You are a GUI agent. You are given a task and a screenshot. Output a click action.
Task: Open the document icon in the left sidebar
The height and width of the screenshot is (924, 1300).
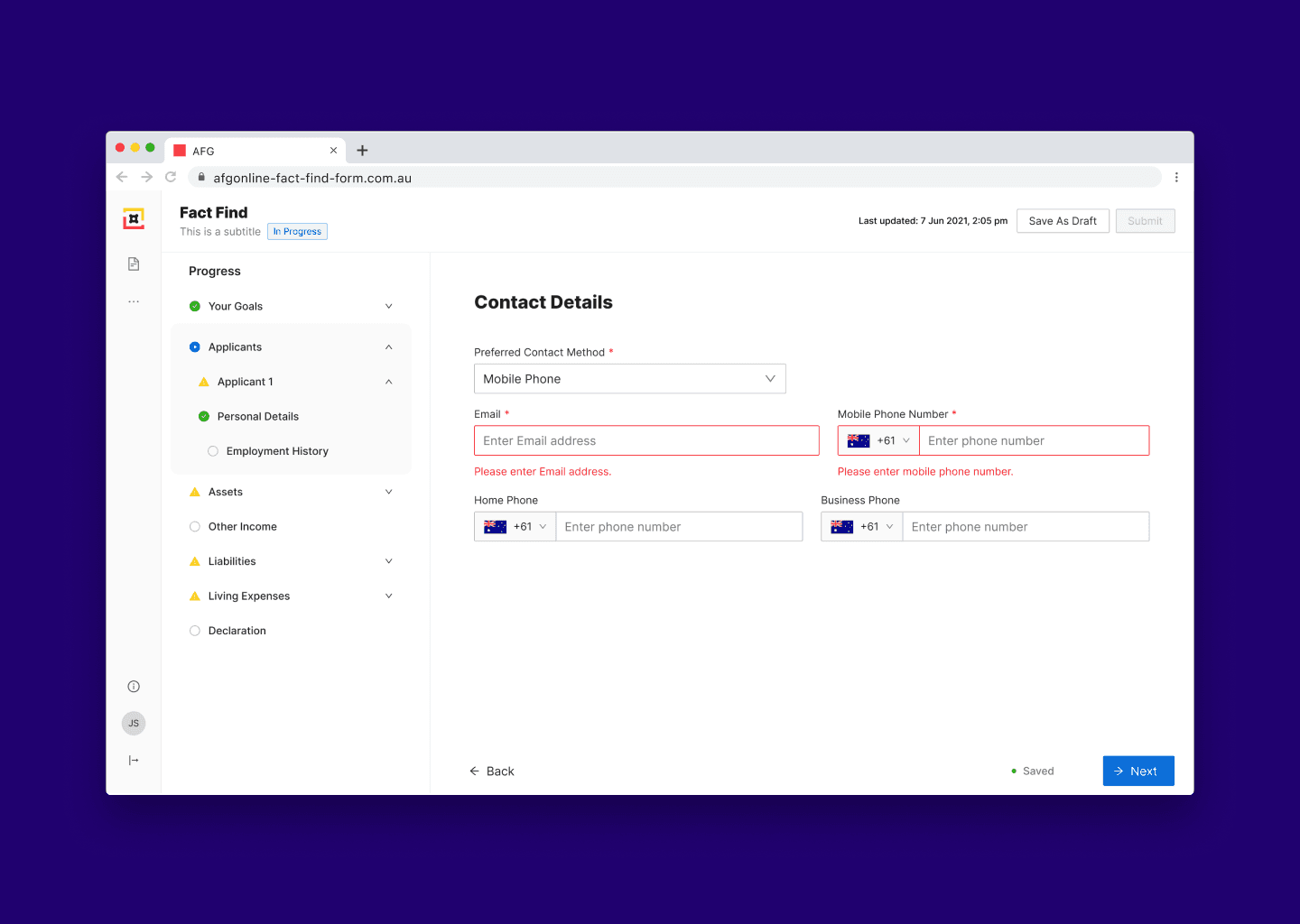coord(134,263)
